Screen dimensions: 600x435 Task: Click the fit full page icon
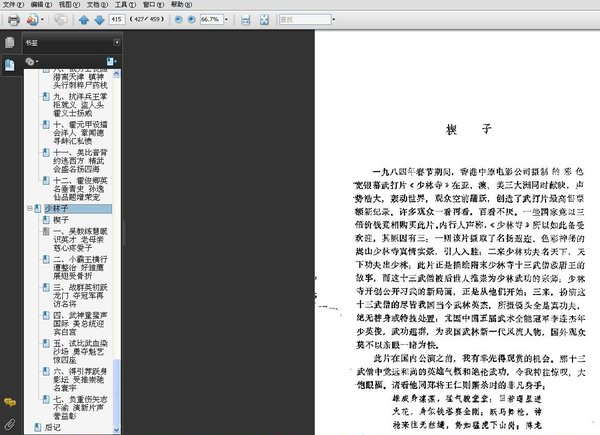pos(264,20)
